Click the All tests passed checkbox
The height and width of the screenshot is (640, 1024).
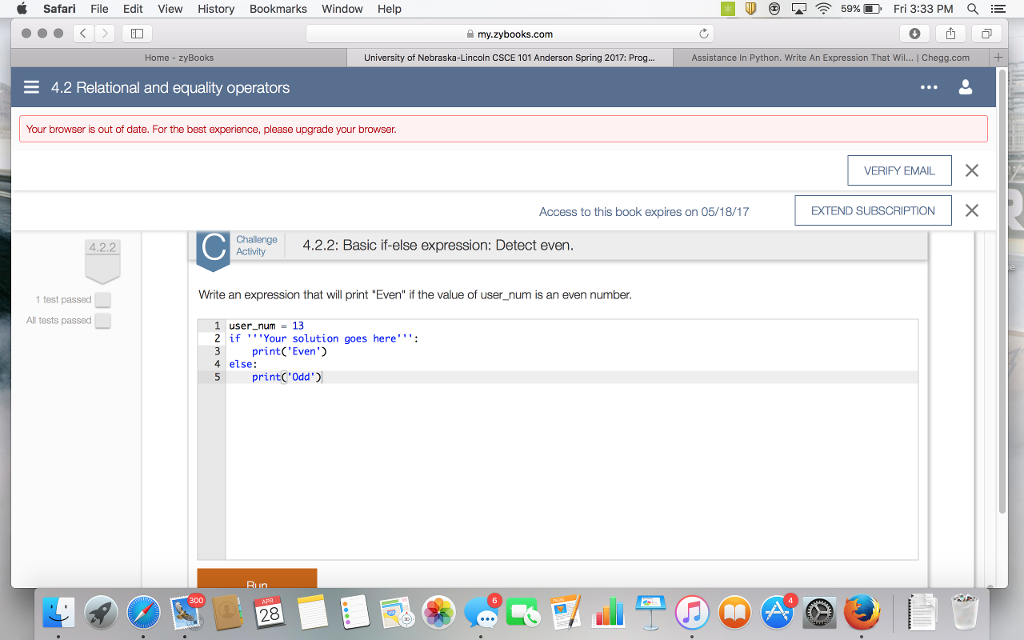pyautogui.click(x=103, y=321)
